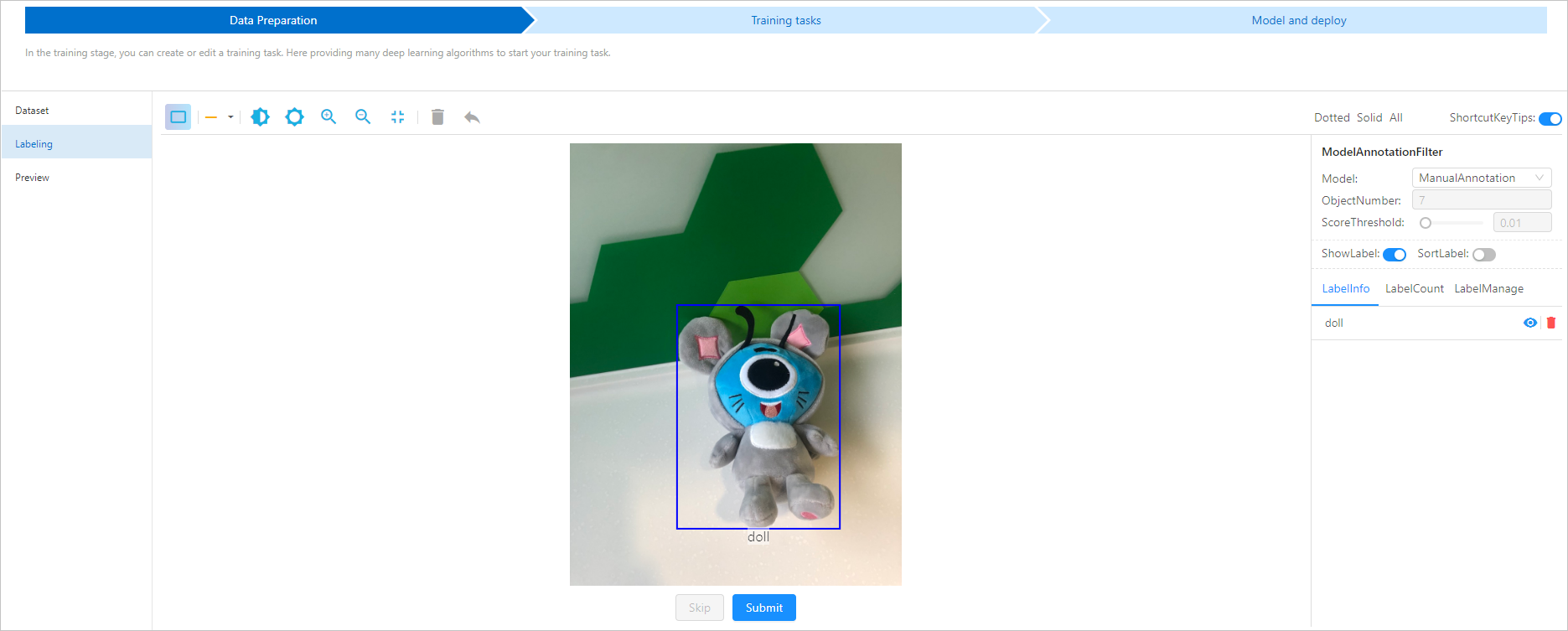
Task: Open the Dataset sidebar item
Action: pyautogui.click(x=76, y=110)
